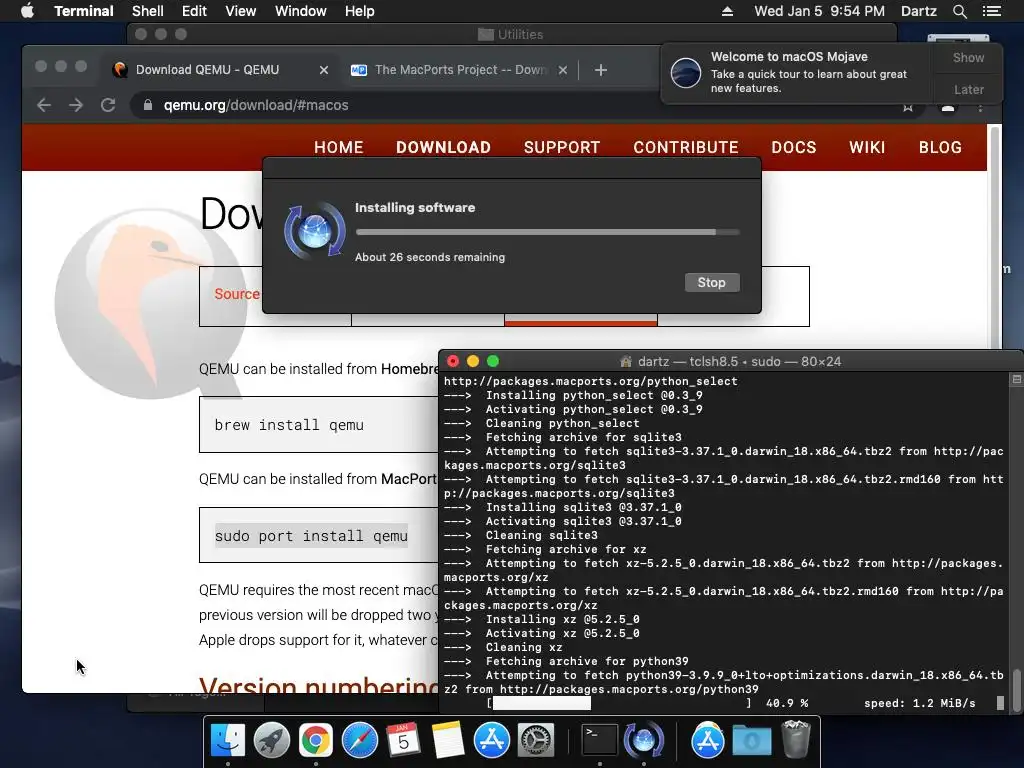The image size is (1024, 768).
Task: Open Software Update installer in Dock
Action: [x=644, y=741]
